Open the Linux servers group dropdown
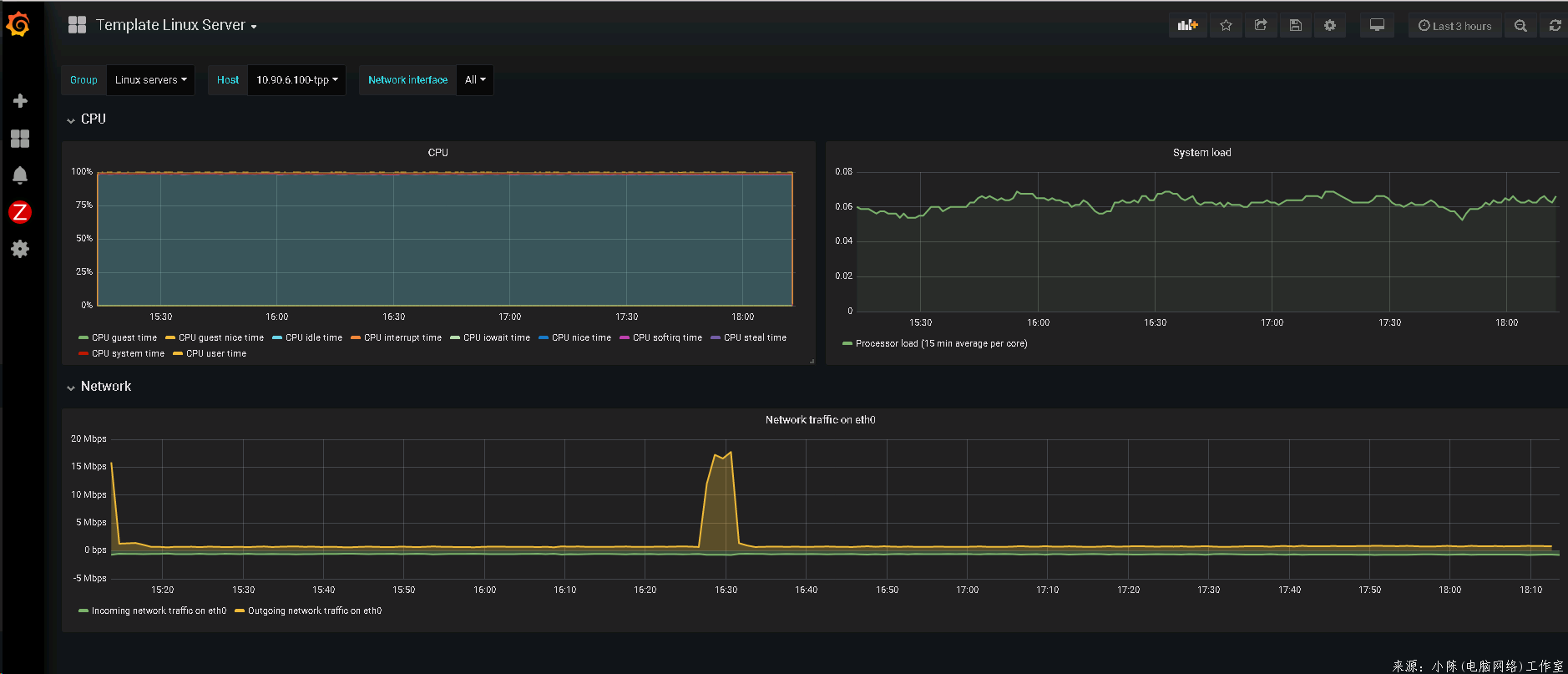Screen dimensions: 1568x674 (150, 80)
